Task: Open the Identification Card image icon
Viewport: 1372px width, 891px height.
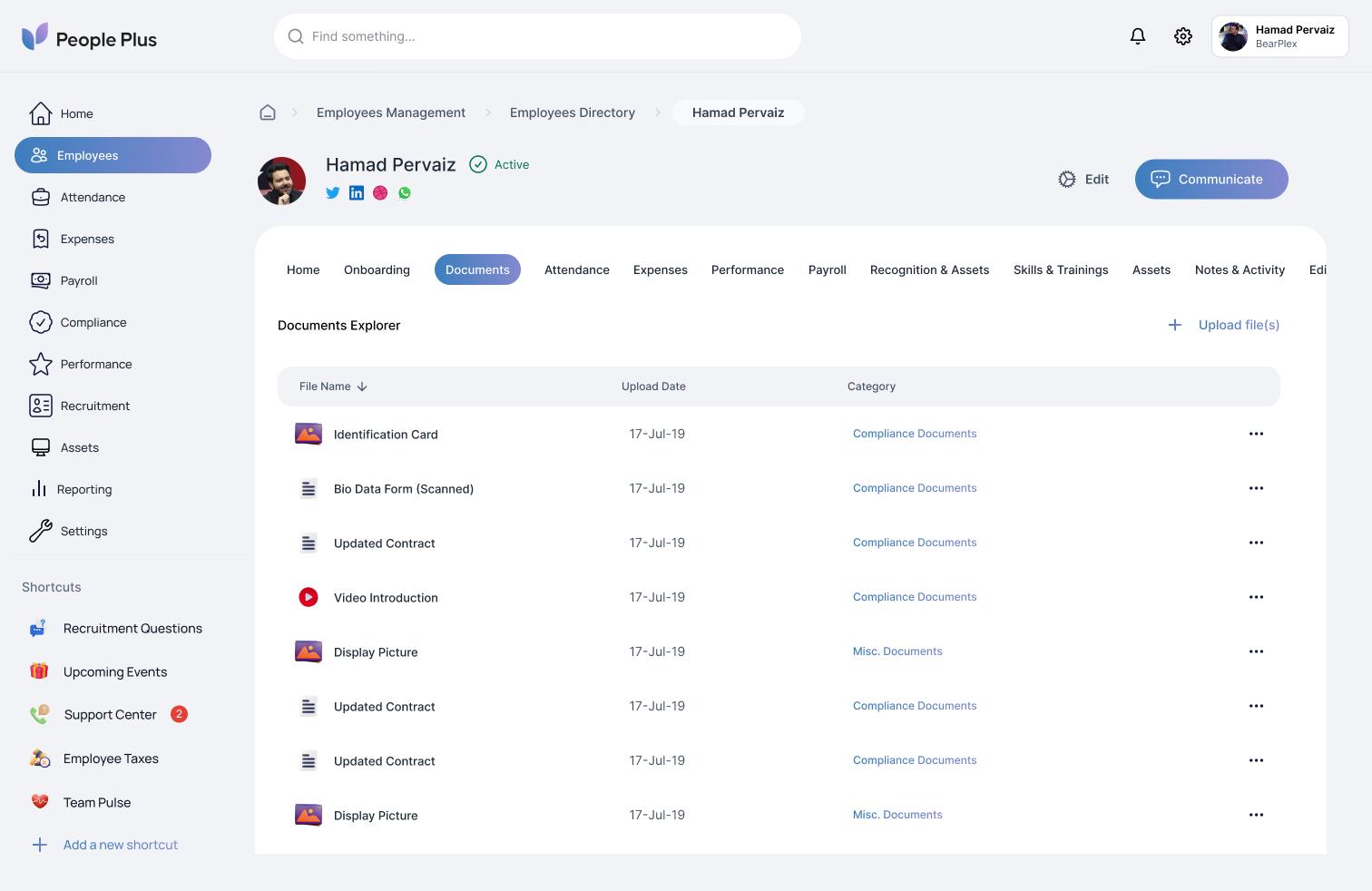Action: tap(309, 434)
